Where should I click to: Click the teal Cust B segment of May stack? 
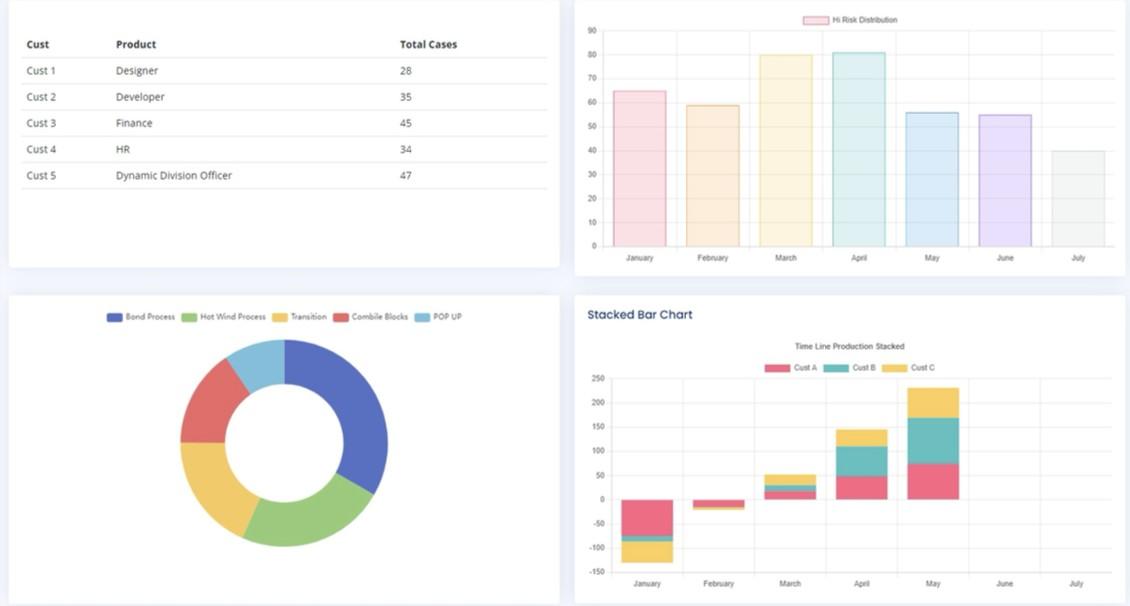pyautogui.click(x=932, y=441)
